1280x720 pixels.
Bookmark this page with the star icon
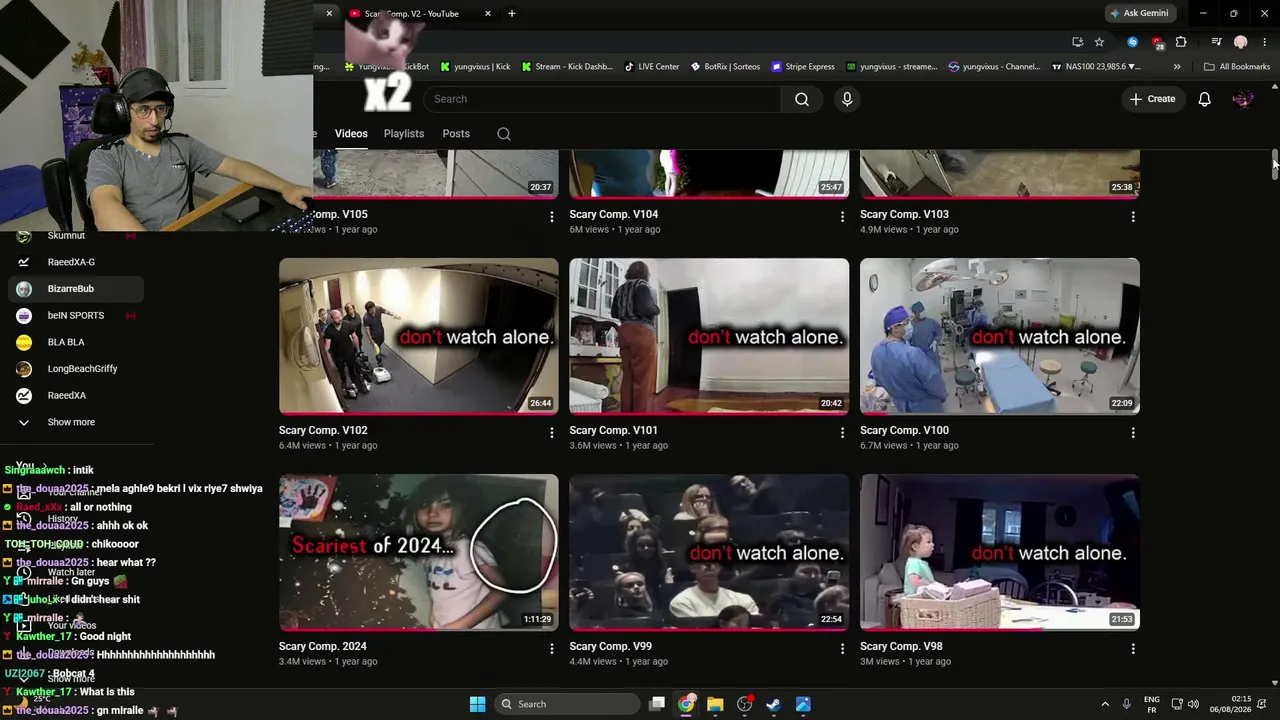[1099, 42]
